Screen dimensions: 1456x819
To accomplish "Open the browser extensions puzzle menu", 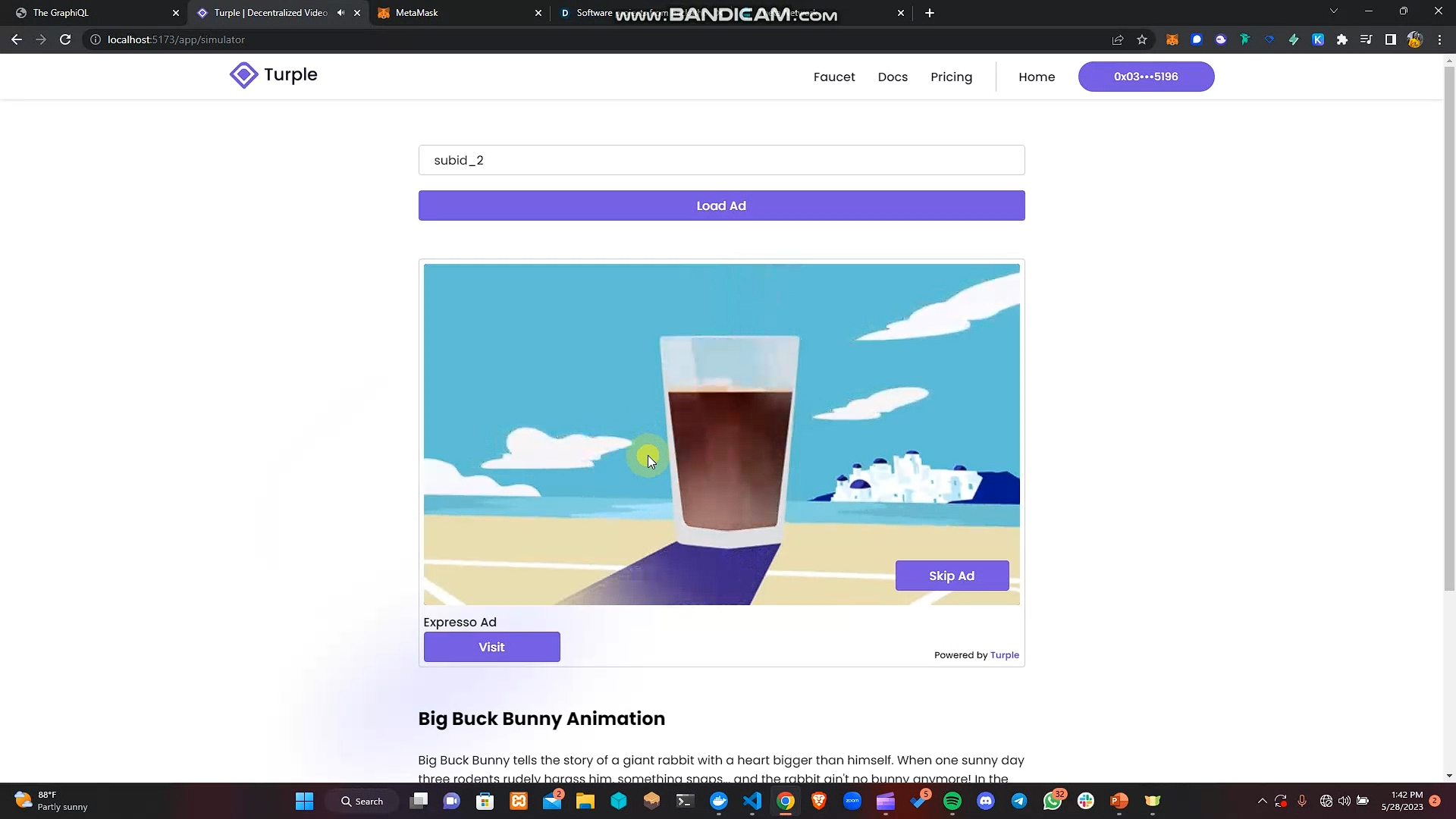I will click(x=1342, y=39).
